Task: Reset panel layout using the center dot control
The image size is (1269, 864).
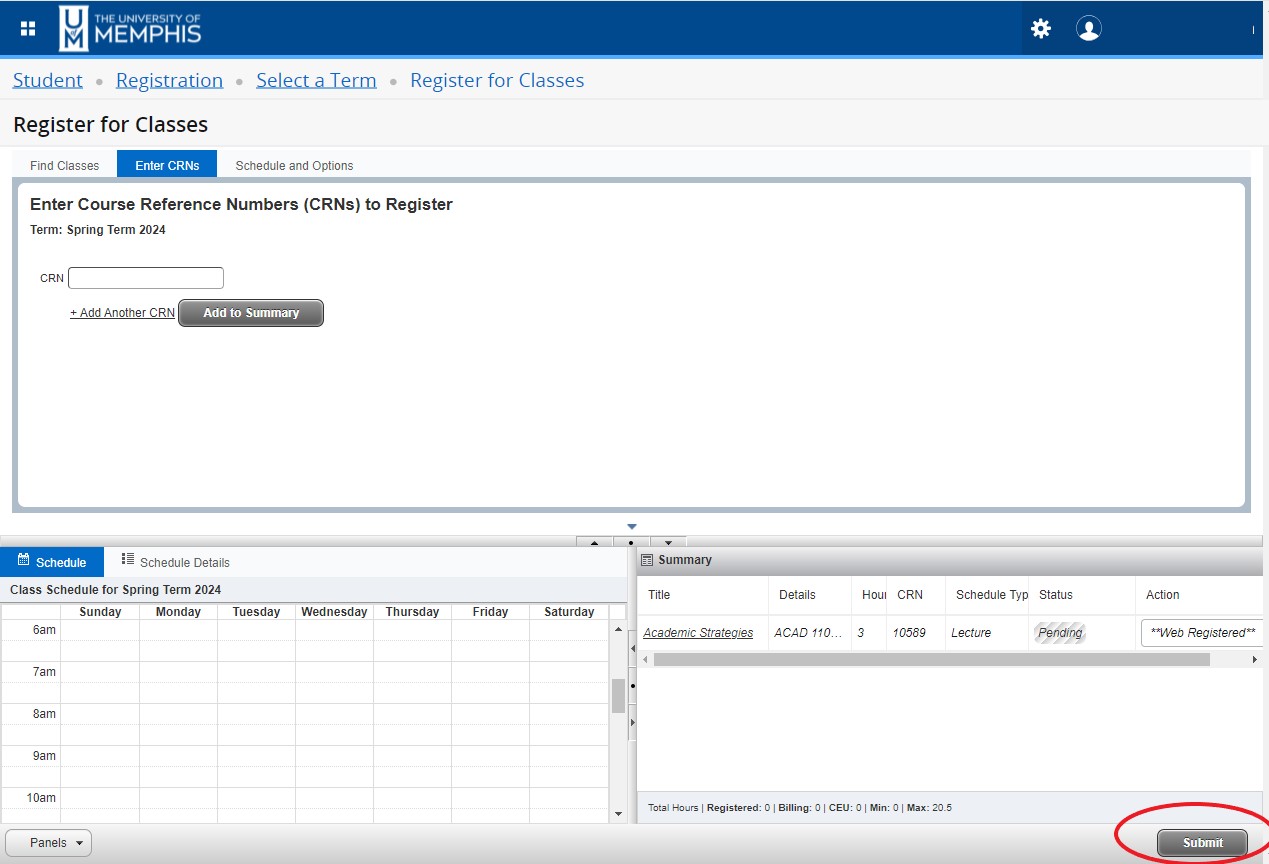Action: pos(631,543)
